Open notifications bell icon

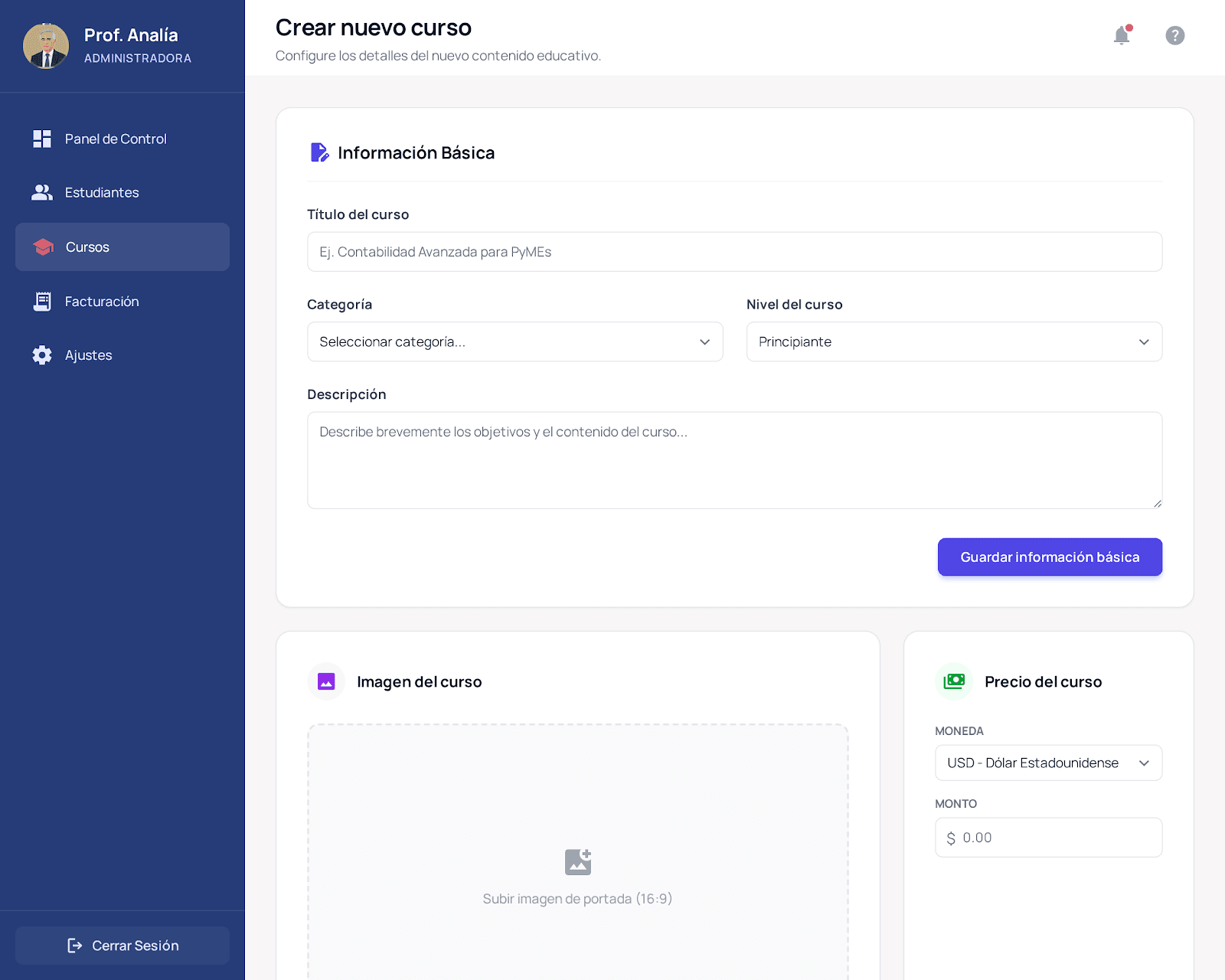pyautogui.click(x=1122, y=35)
